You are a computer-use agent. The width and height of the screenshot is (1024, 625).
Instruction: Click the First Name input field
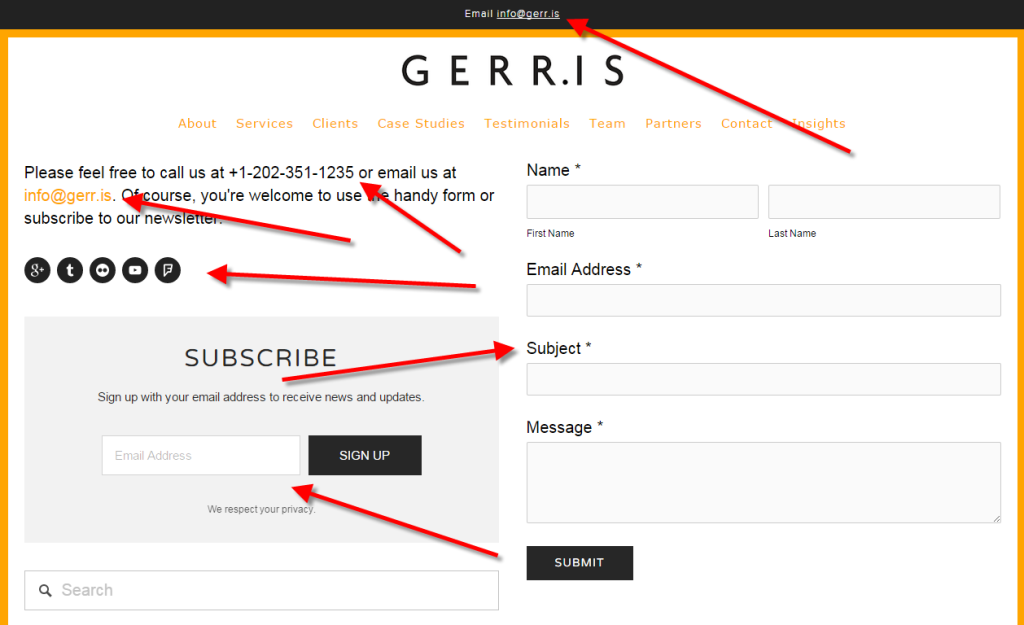coord(641,201)
